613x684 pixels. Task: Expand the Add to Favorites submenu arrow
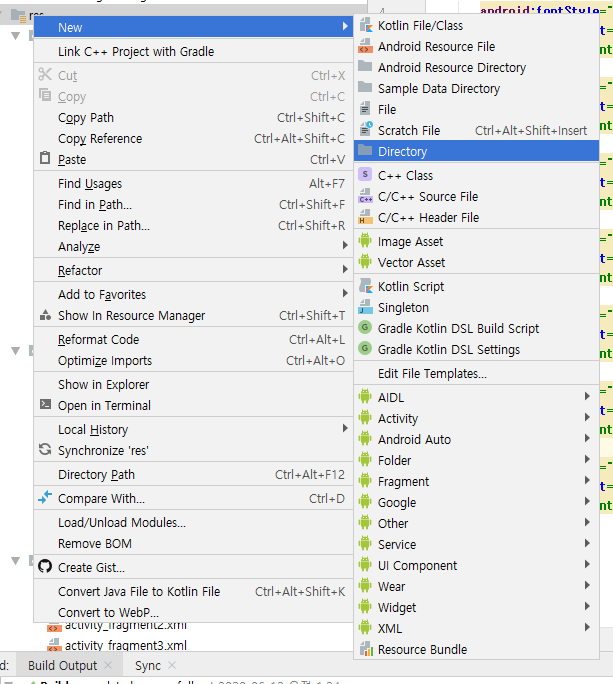(345, 294)
